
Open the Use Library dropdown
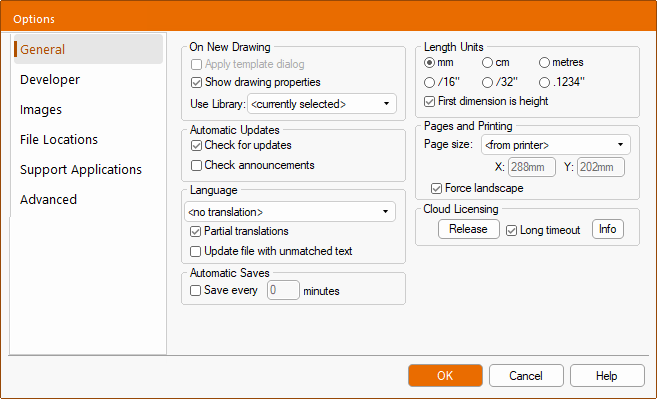[322, 104]
